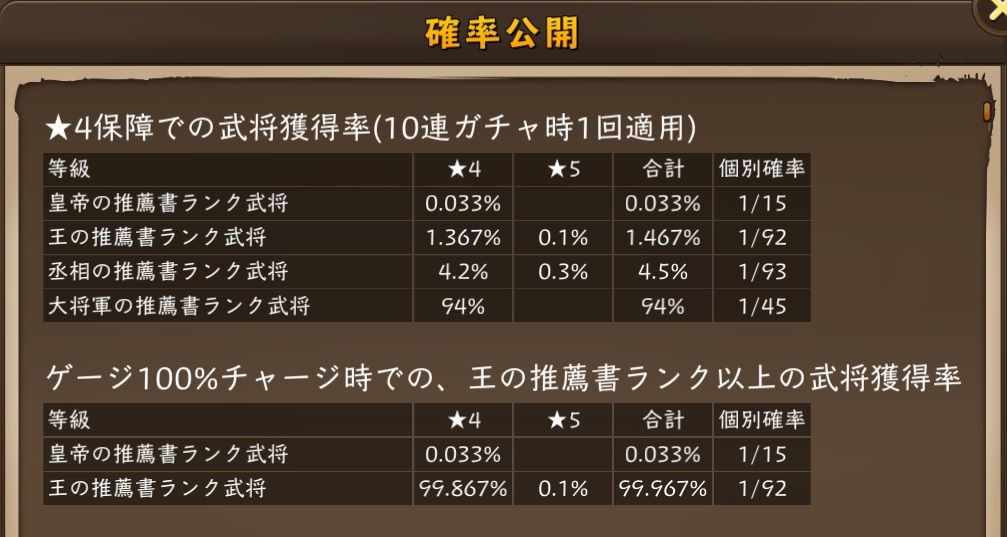
Task: Click the 合計 header in first table
Action: click(x=662, y=169)
